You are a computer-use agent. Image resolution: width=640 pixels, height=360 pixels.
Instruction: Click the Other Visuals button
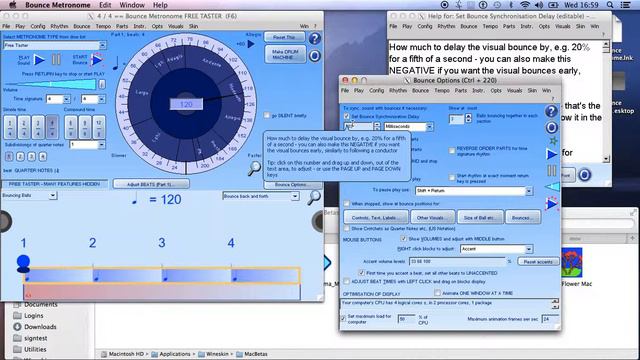[x=433, y=218]
